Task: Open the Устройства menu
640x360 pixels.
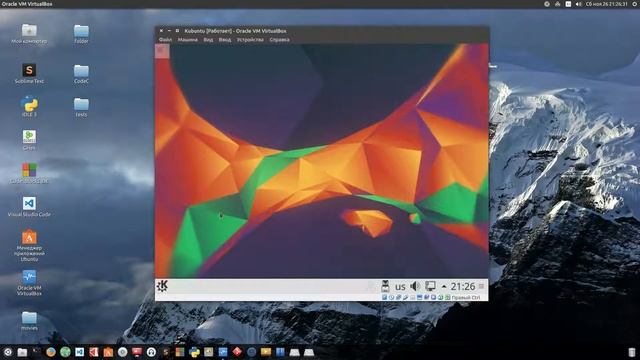Action: pos(250,40)
